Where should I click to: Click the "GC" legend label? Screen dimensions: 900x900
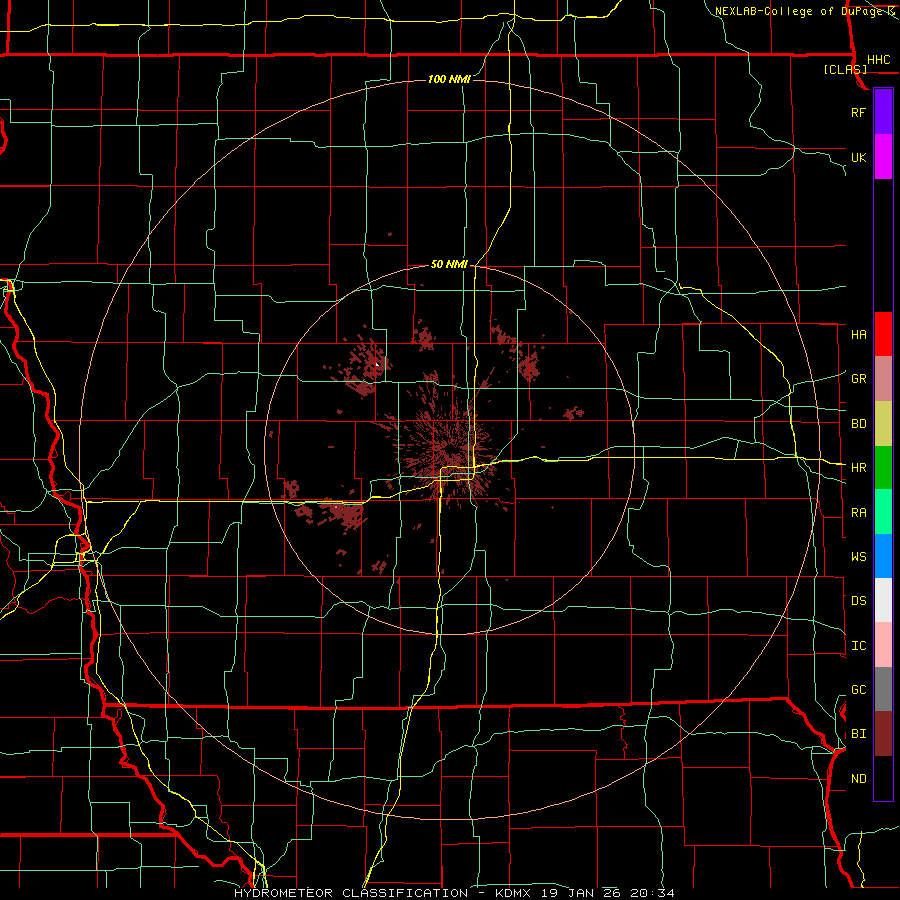tap(858, 690)
